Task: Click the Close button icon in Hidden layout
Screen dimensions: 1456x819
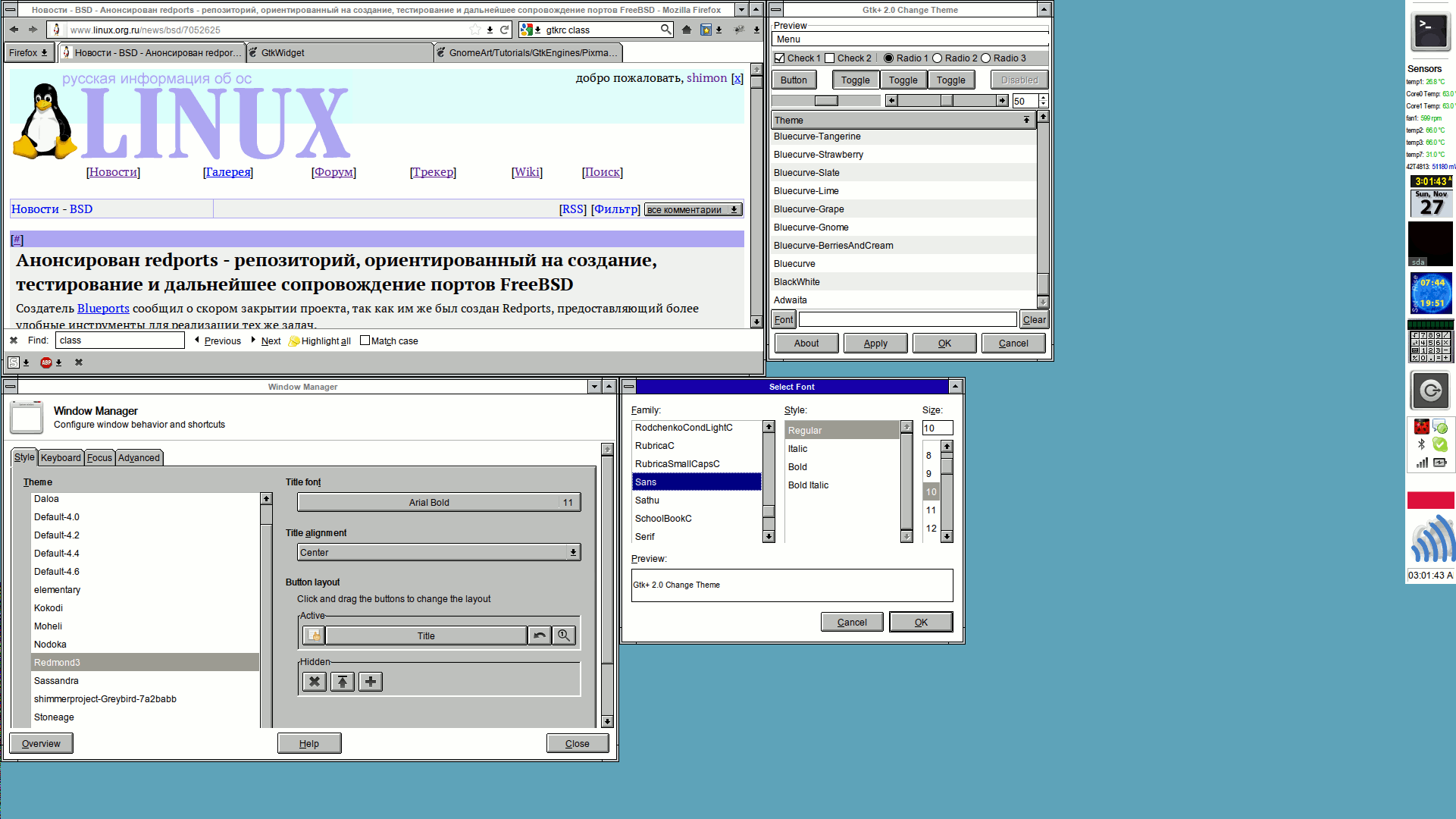Action: [315, 682]
